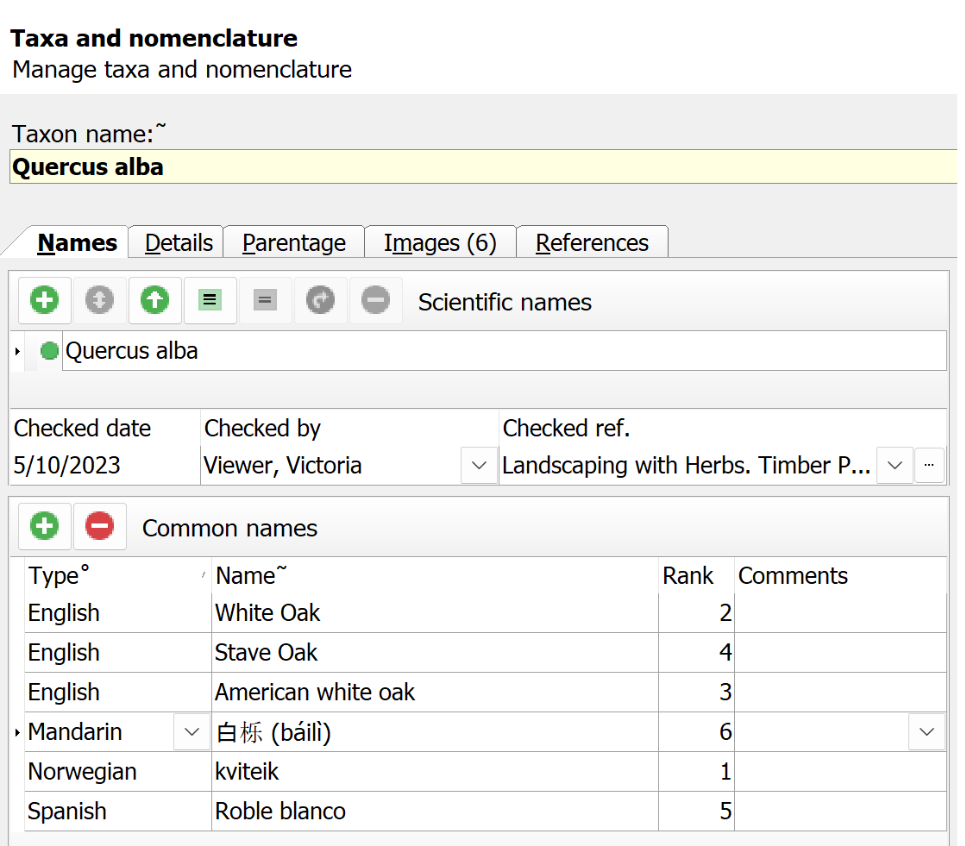Click the Checked ref. value Landscaping with Herbs
Viewport: 965px width, 846px height.
686,465
